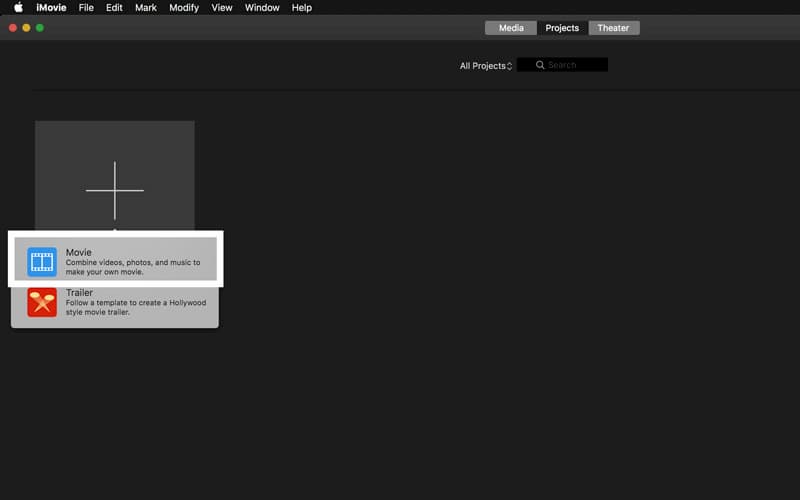The height and width of the screenshot is (500, 800).
Task: Open the Help menu
Action: (302, 8)
